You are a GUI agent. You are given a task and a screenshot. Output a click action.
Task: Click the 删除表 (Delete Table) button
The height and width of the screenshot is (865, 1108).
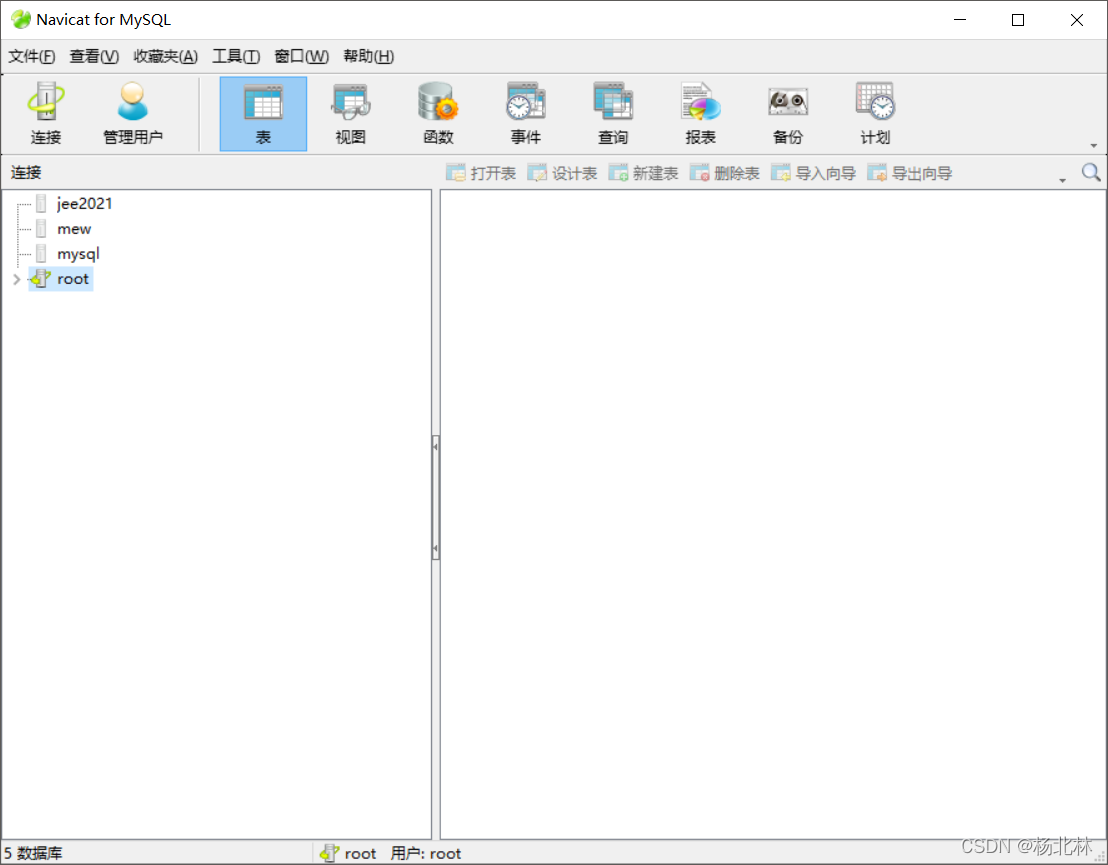point(725,173)
